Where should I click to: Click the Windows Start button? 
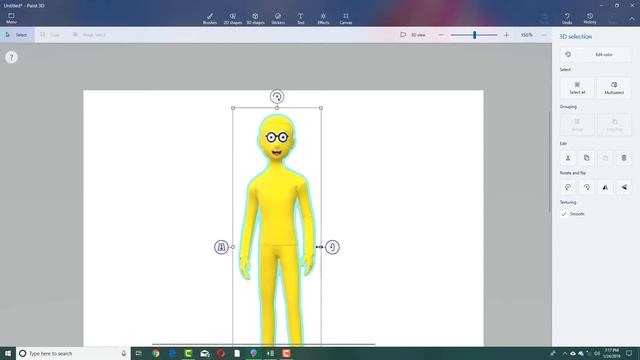(8, 353)
